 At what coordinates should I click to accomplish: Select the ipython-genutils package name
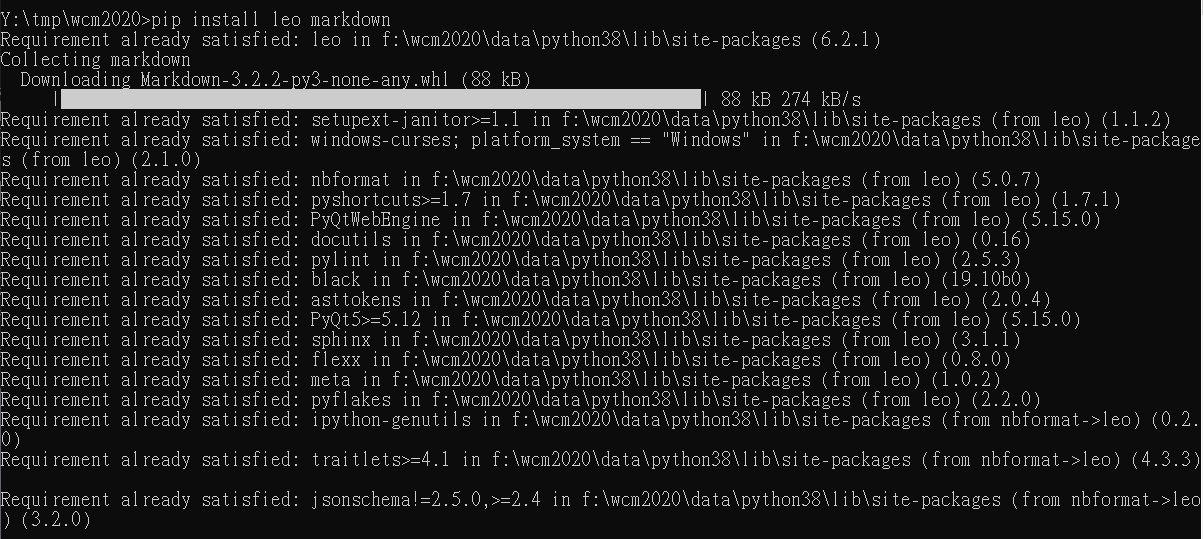(x=390, y=420)
